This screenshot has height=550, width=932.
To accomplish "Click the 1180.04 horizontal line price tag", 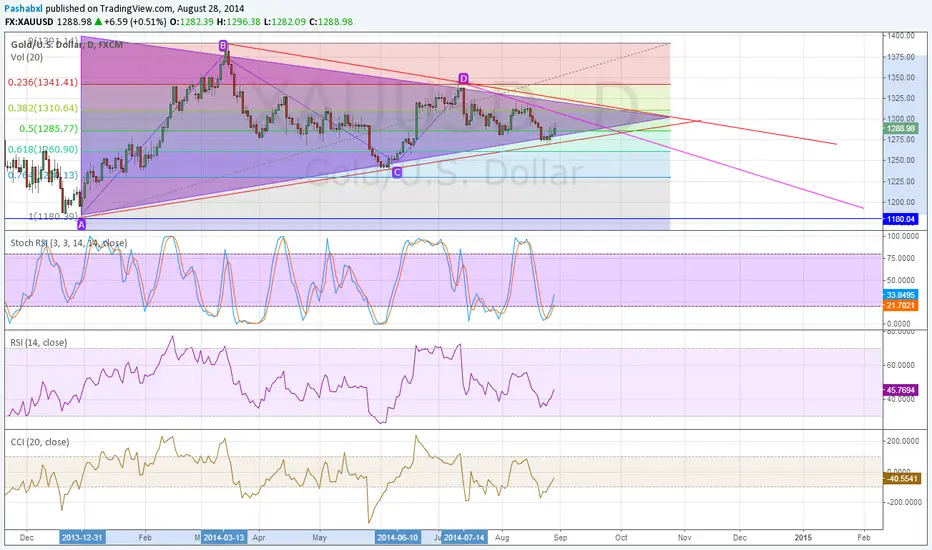I will coord(900,219).
